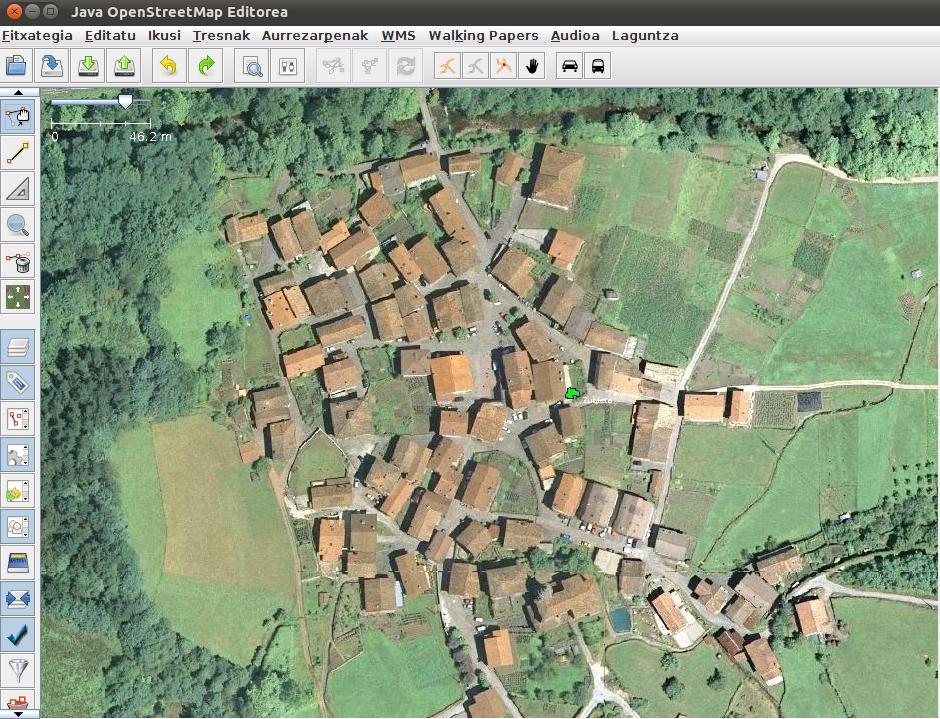Toggle the tags/properties panel button
The height and width of the screenshot is (719, 940).
pyautogui.click(x=18, y=383)
